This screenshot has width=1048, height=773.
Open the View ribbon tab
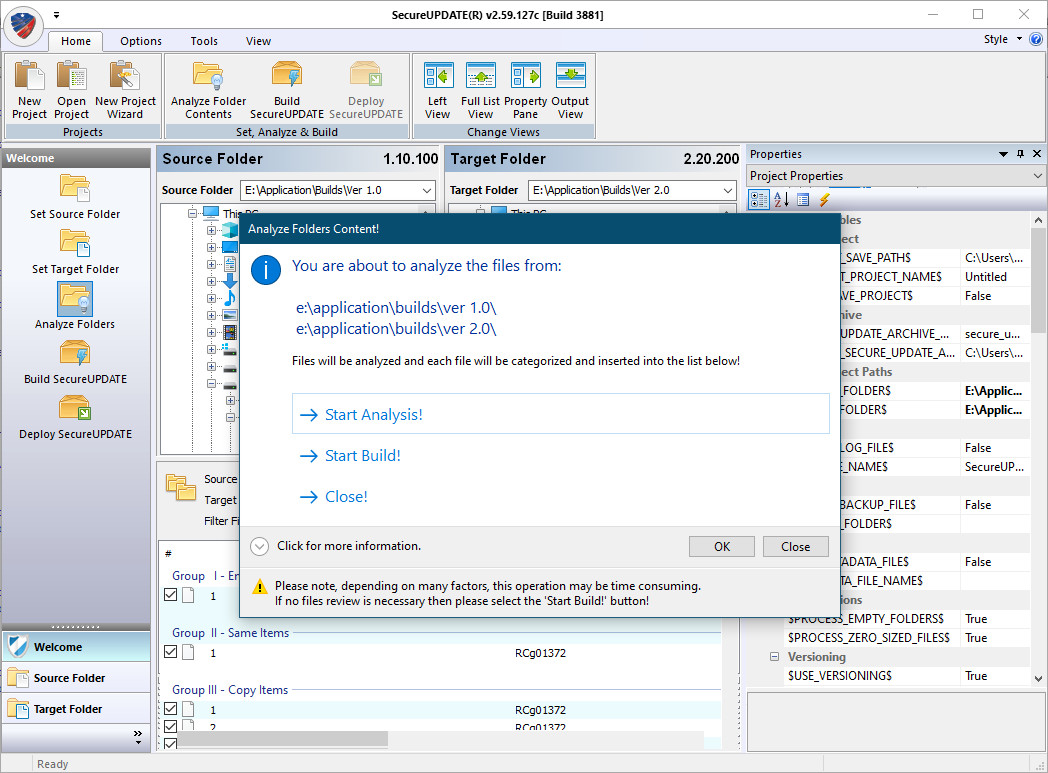coord(258,41)
